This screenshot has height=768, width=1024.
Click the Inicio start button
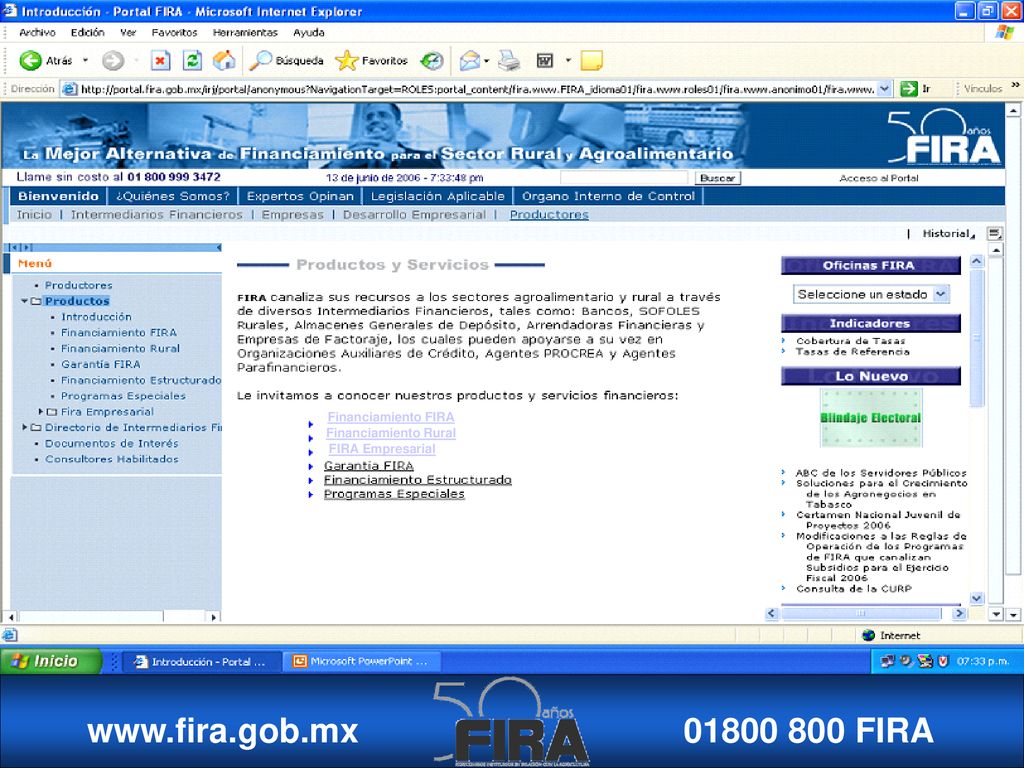pyautogui.click(x=50, y=662)
